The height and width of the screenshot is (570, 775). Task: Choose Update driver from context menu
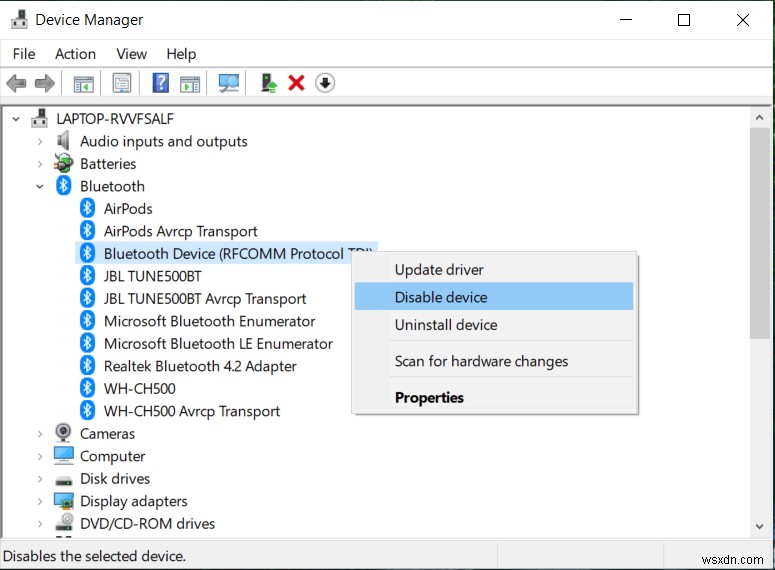tap(494, 269)
